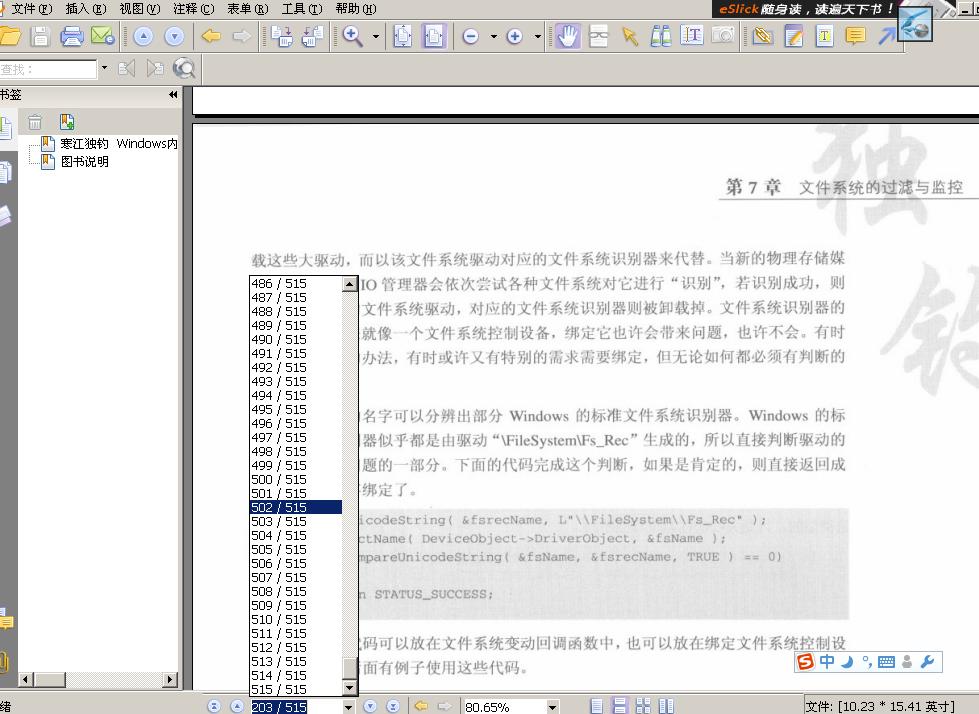Jump to the last page in the status bar
This screenshot has width=979, height=714.
pos(393,706)
